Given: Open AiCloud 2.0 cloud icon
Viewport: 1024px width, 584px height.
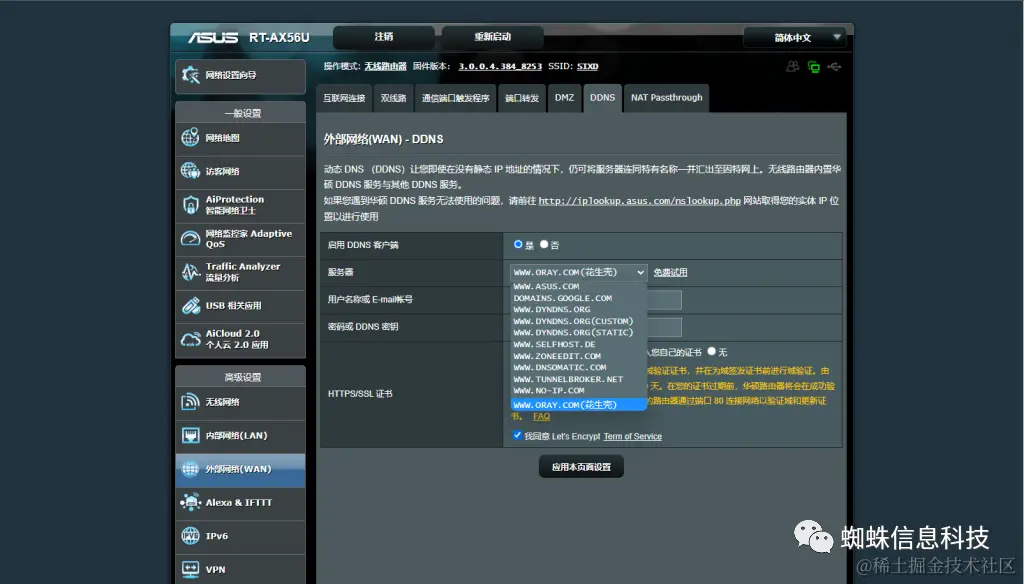Looking at the screenshot, I should point(190,339).
